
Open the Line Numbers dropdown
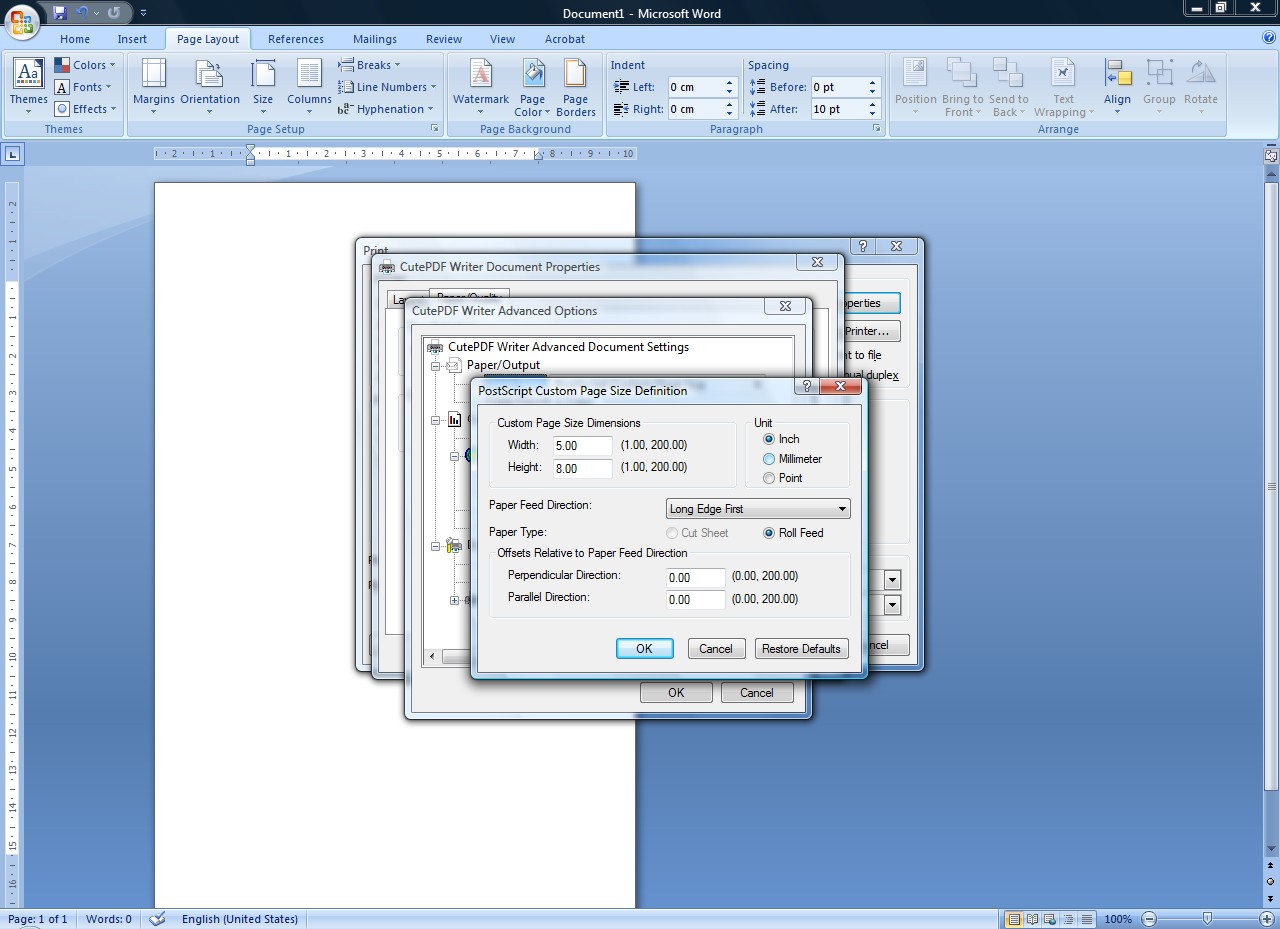386,87
